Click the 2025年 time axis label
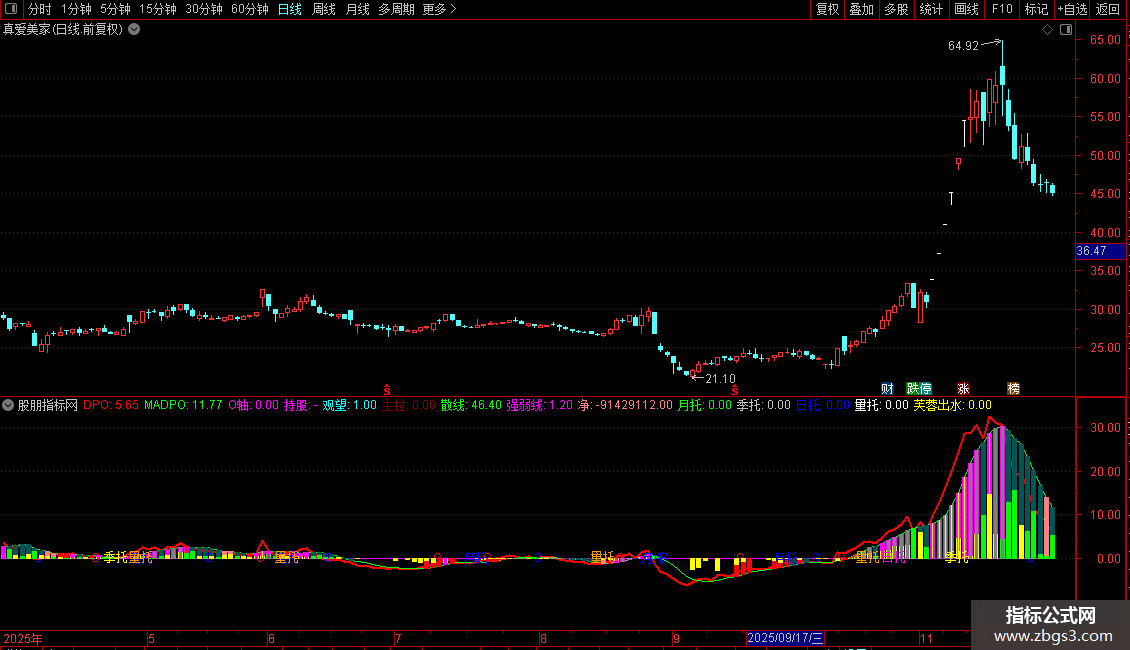 (x=22, y=638)
